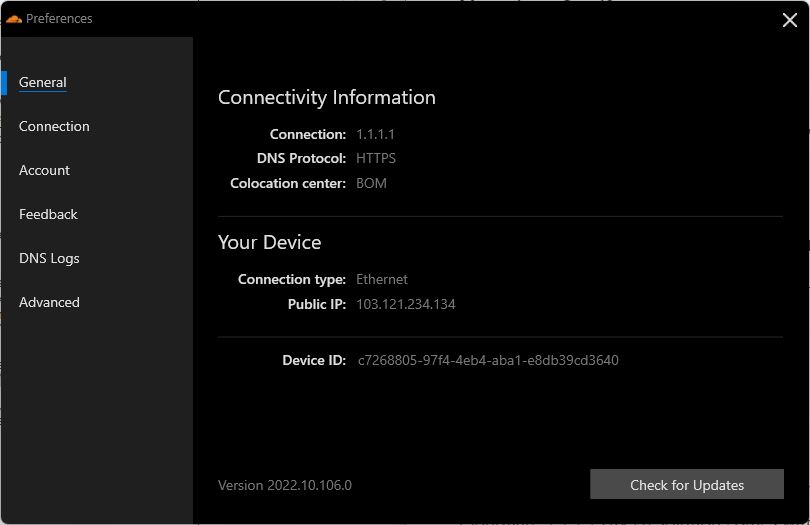Screen dimensions: 810x525
Task: Close the Preferences window with the X
Action: [789, 20]
